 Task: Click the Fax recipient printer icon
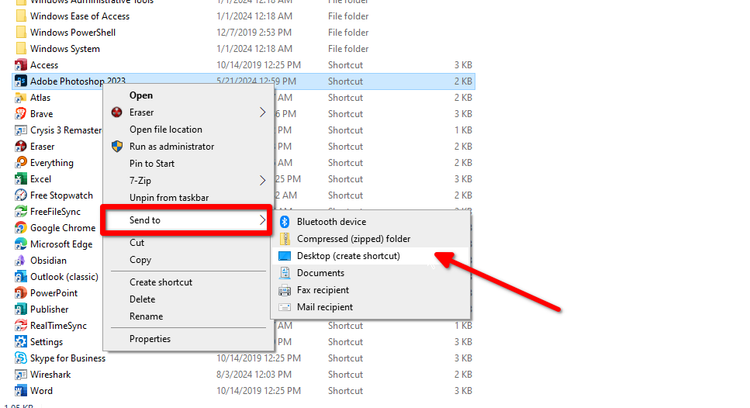(x=285, y=290)
